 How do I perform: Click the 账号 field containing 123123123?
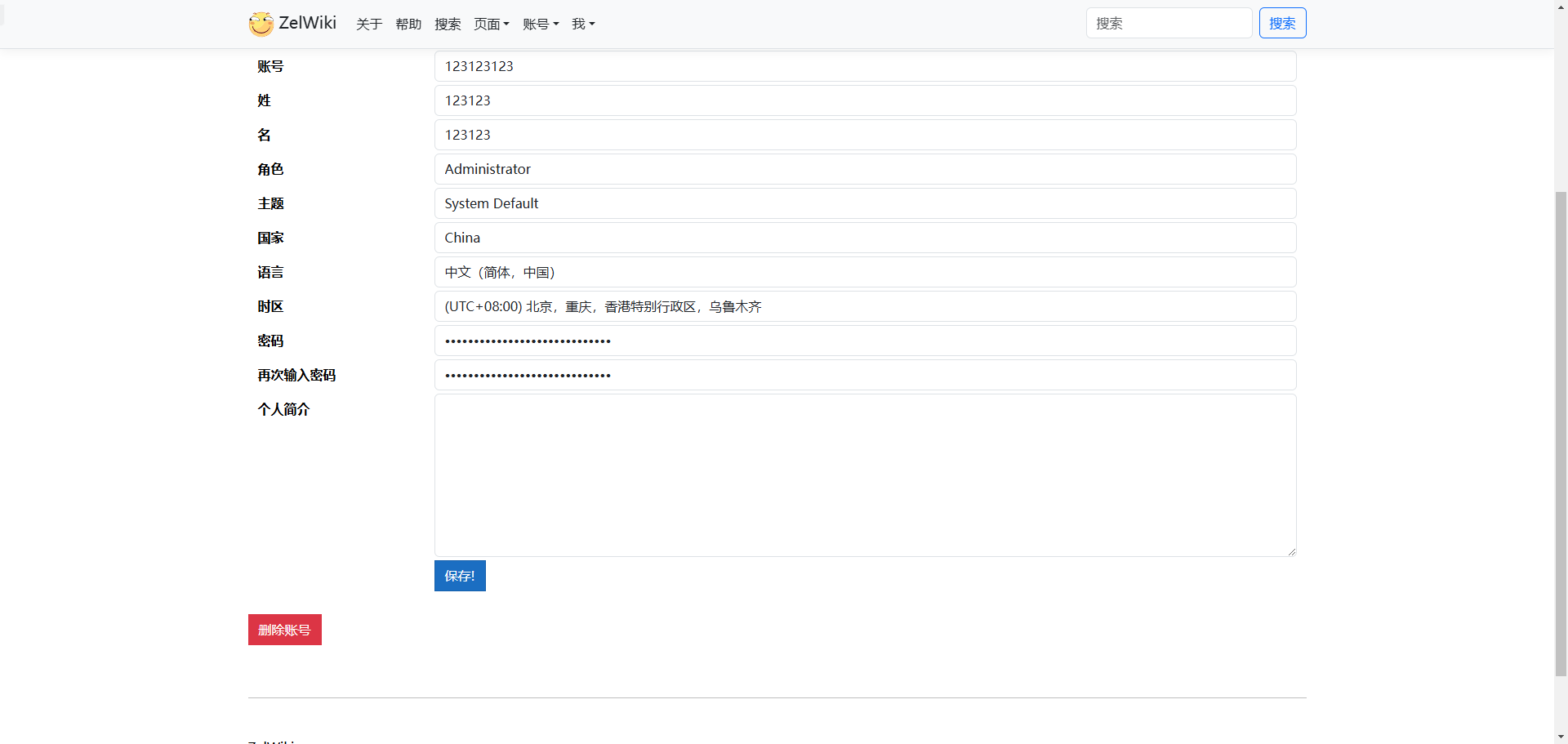pyautogui.click(x=865, y=66)
